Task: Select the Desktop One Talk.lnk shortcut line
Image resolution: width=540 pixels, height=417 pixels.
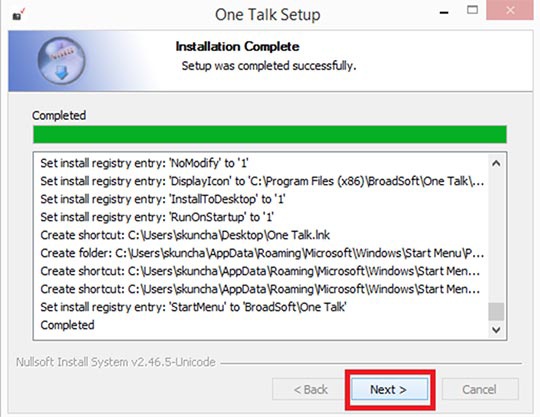Action: pos(185,235)
